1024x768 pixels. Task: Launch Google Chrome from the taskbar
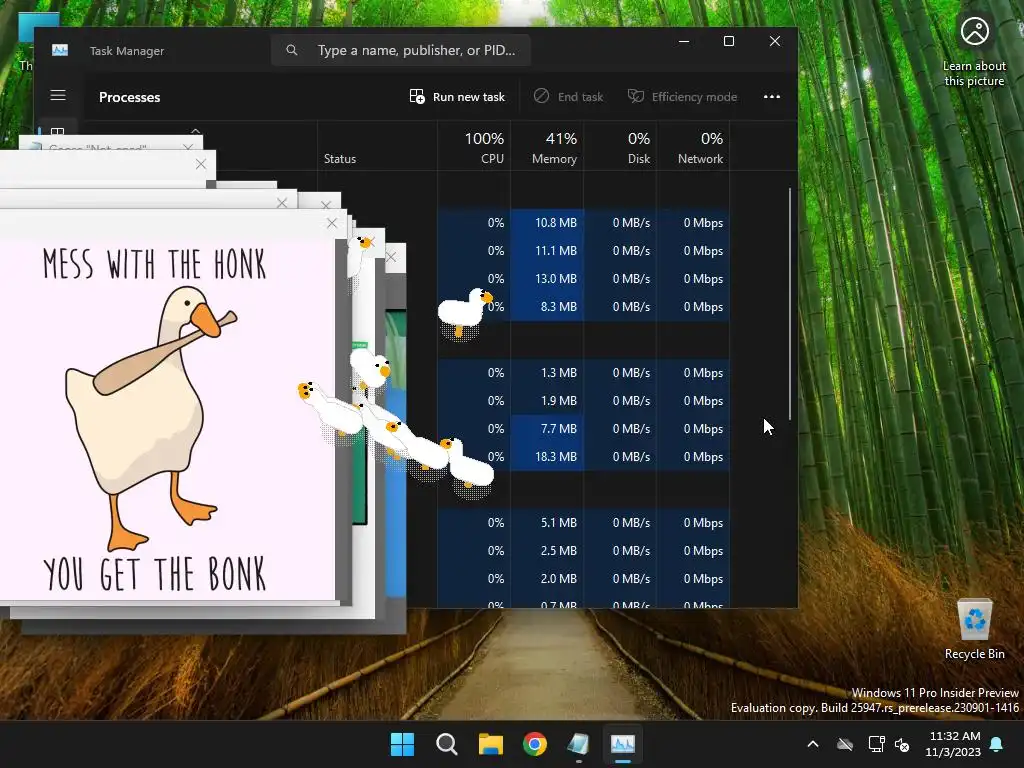click(x=535, y=744)
